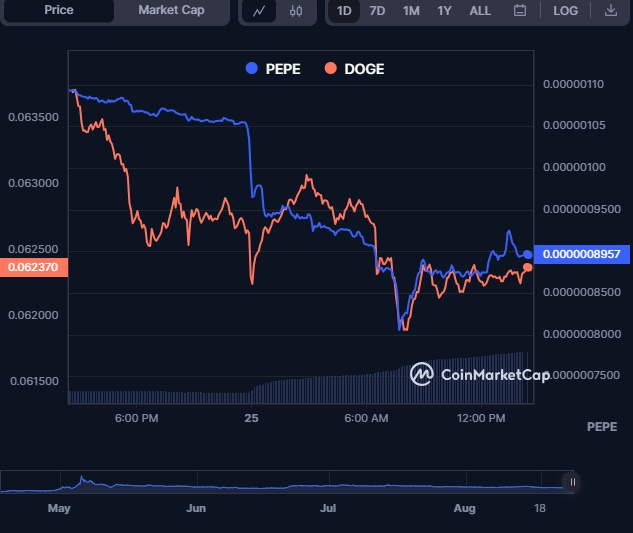Click the 0.0000008500 right axis value
This screenshot has height=533, width=633.
click(582, 292)
